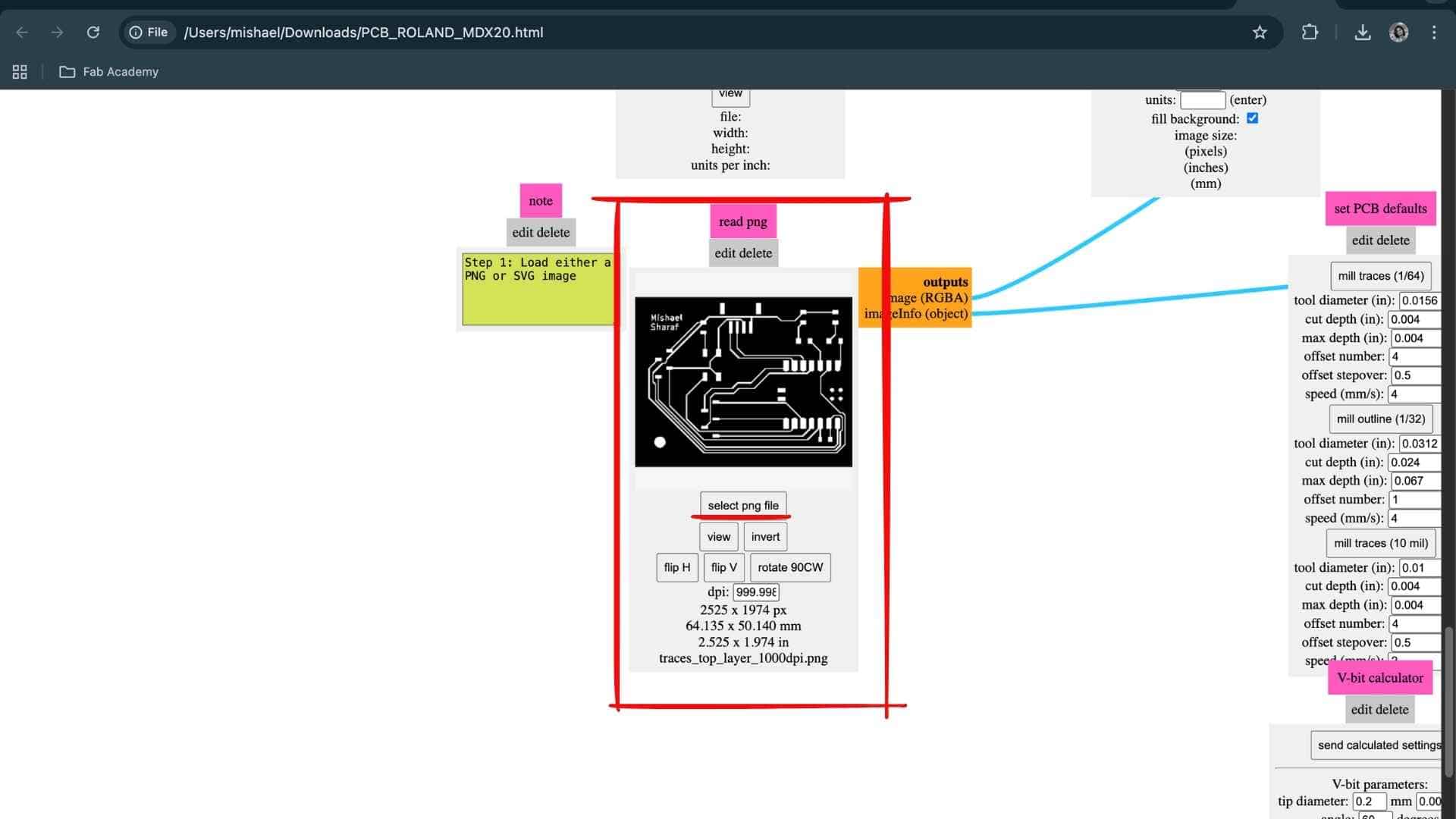The height and width of the screenshot is (819, 1456).
Task: Click the PCB traces image thumbnail
Action: (x=742, y=381)
